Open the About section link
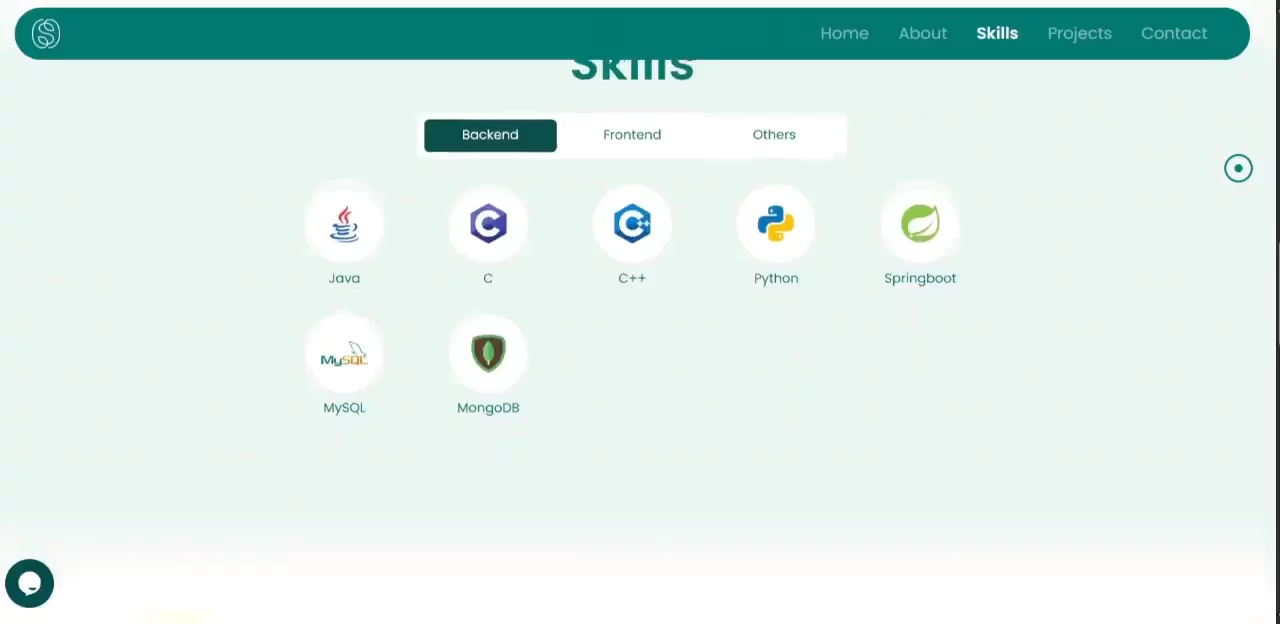This screenshot has height=624, width=1280. 922,34
